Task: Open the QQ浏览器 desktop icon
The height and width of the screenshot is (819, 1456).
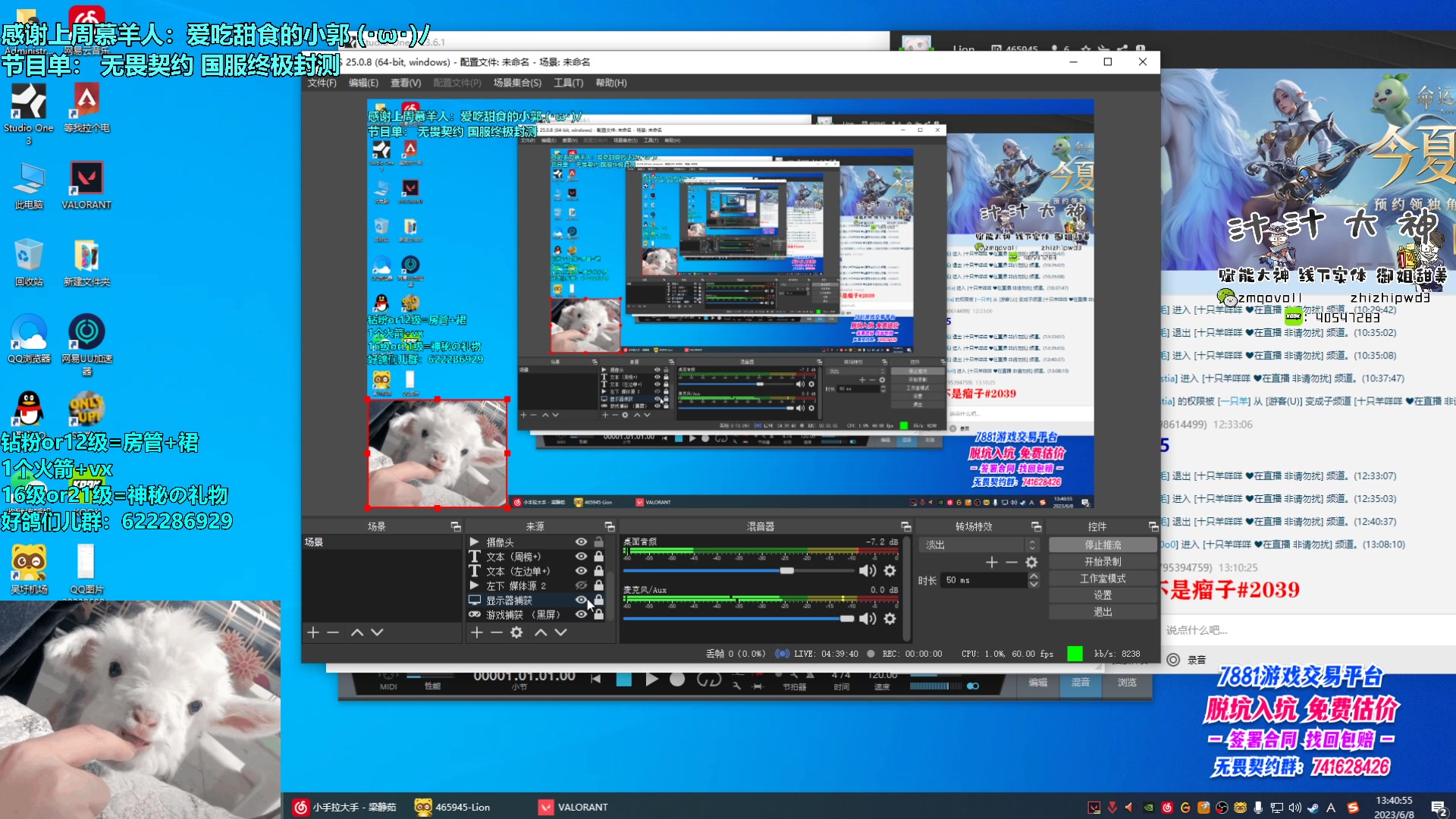Action: coord(29,338)
